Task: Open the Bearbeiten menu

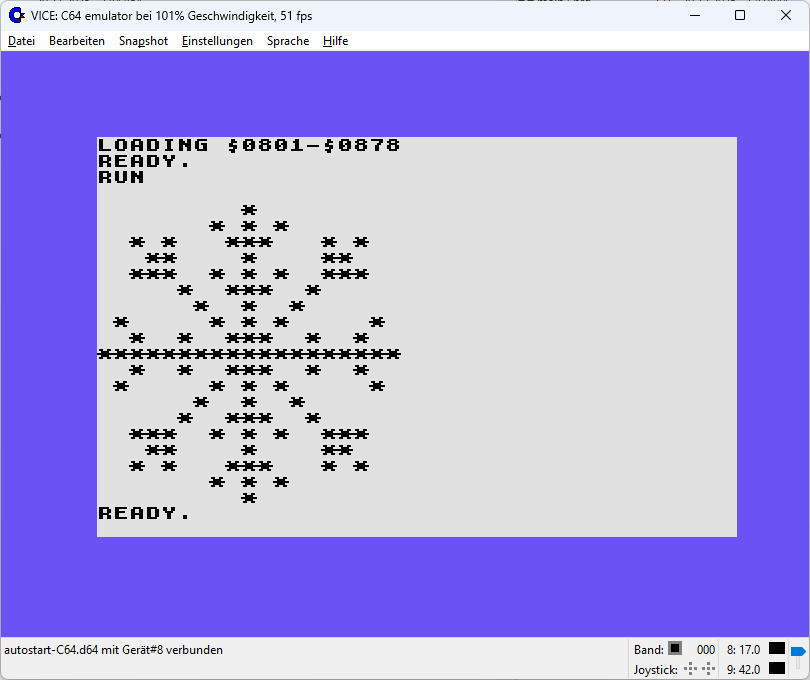Action: pos(77,41)
